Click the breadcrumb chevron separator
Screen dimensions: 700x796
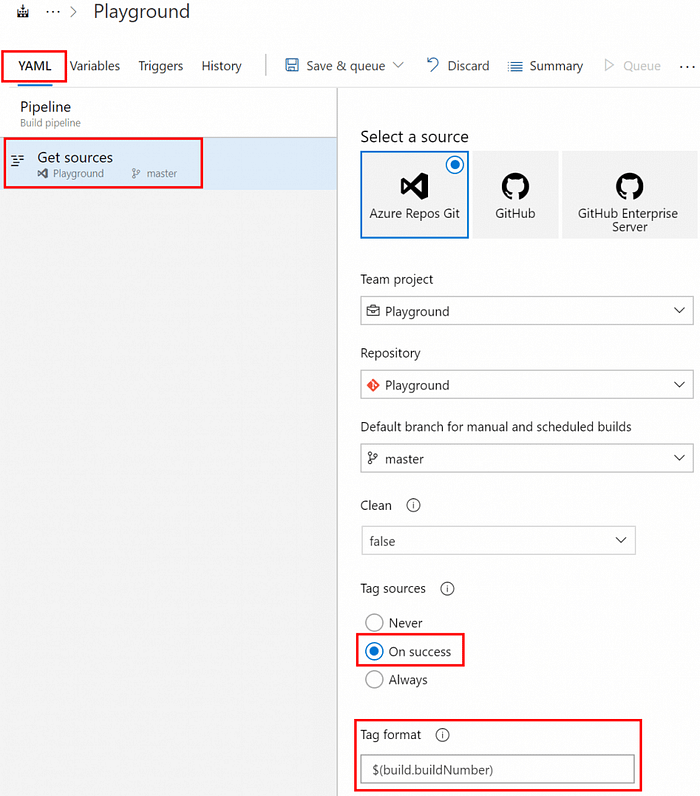pos(74,12)
